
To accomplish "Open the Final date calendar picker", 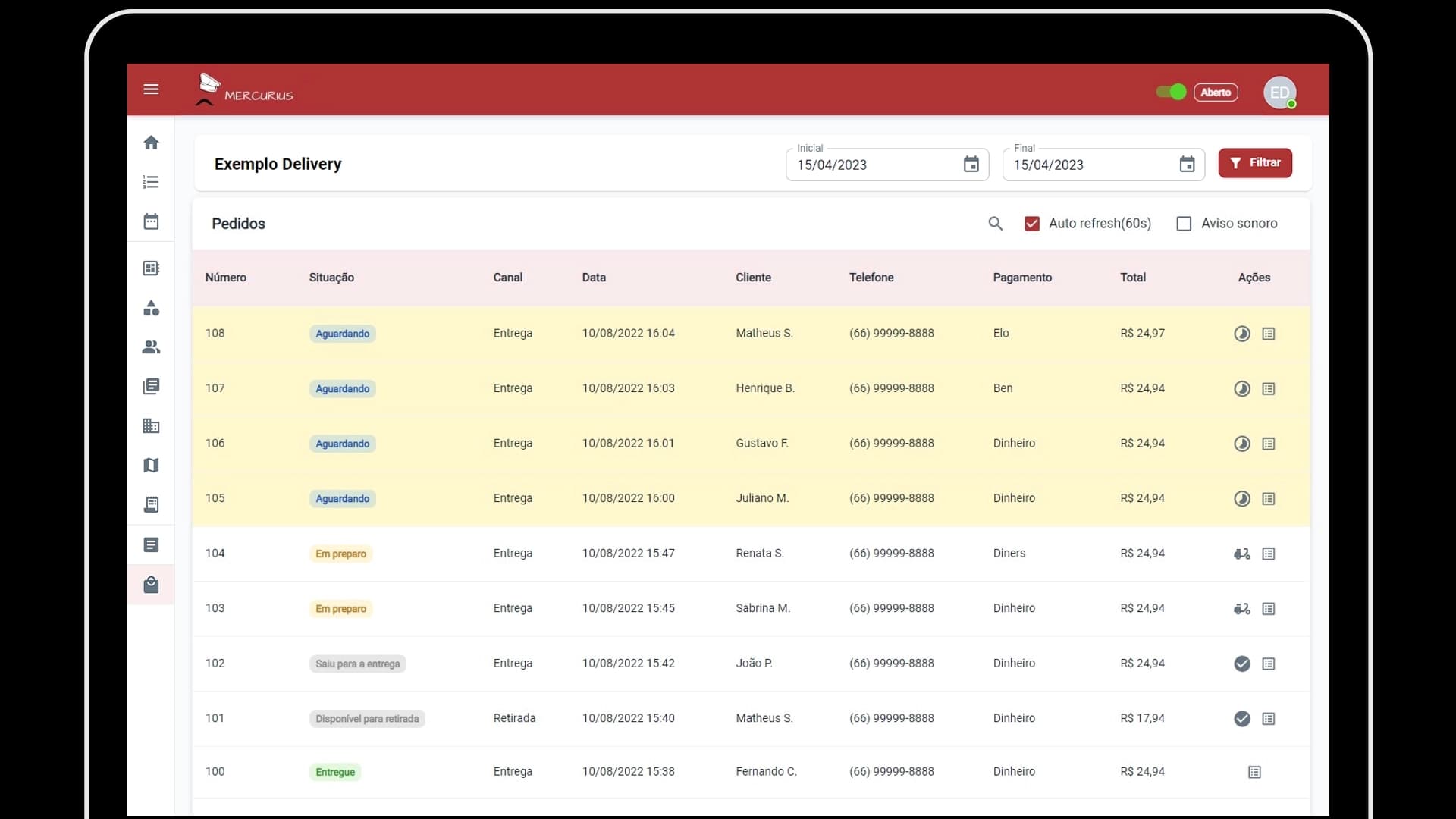I will (x=1187, y=165).
